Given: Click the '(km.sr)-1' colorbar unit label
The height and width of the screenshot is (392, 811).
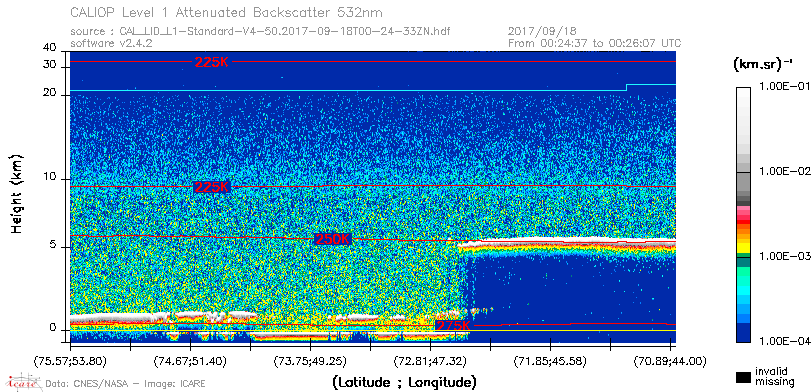Looking at the screenshot, I should (x=763, y=65).
